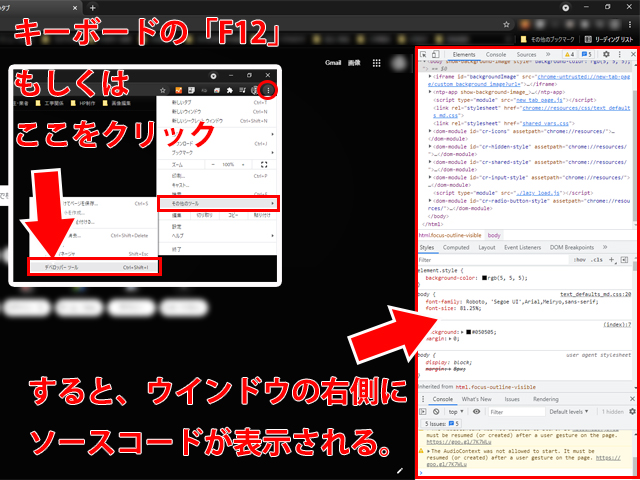Screen dimensions: 640x480
Task: Select the Computed tab
Action: coord(456,247)
